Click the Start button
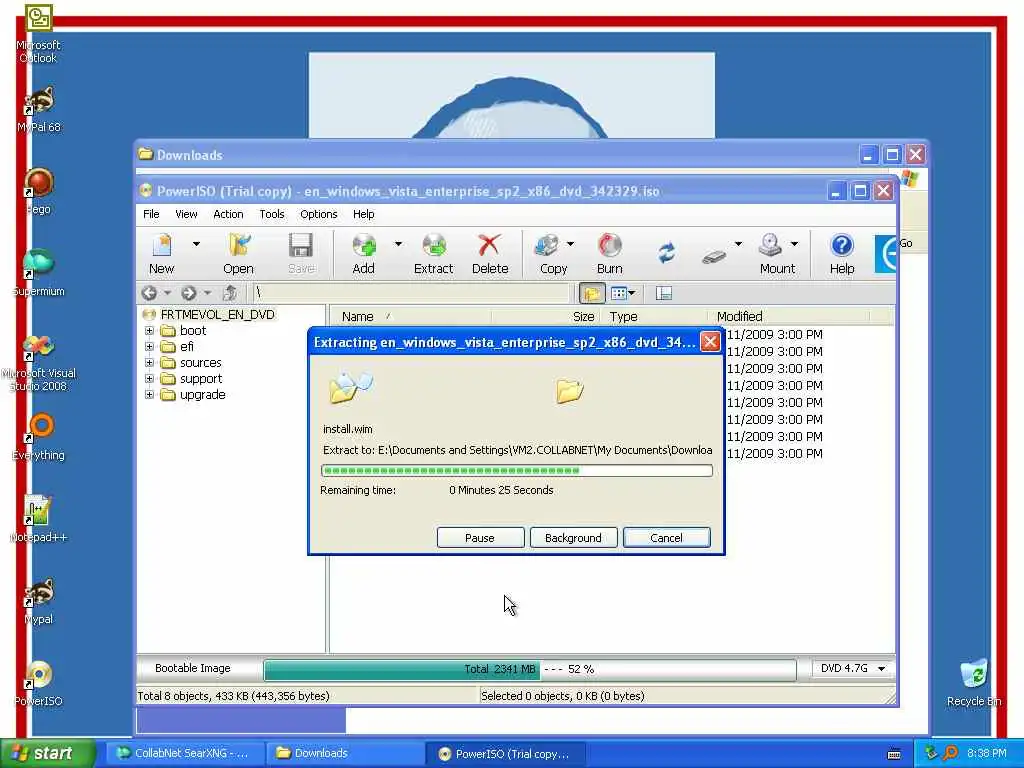This screenshot has width=1024, height=768. click(47, 753)
